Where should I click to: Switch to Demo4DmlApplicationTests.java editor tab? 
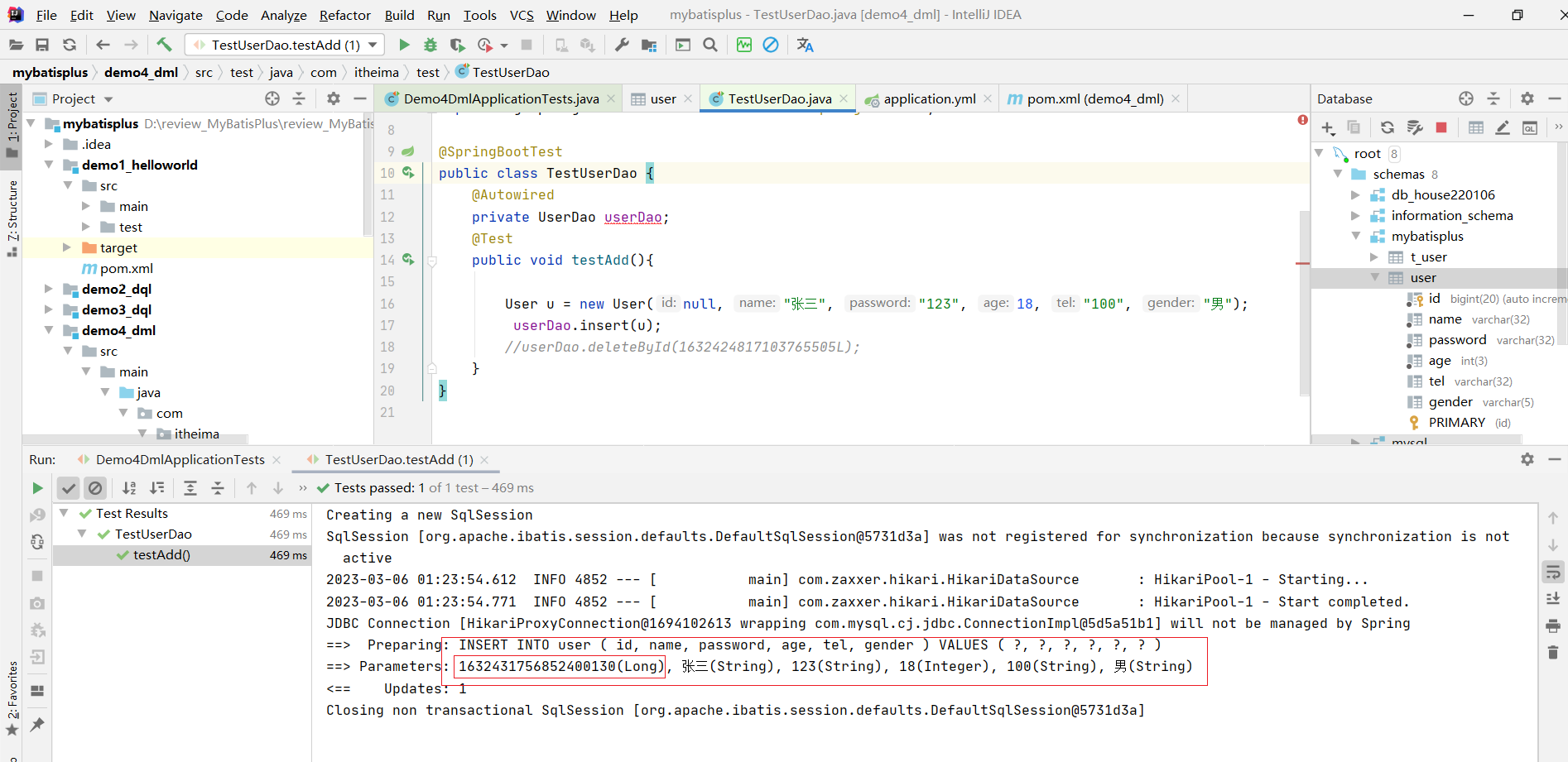click(x=500, y=98)
